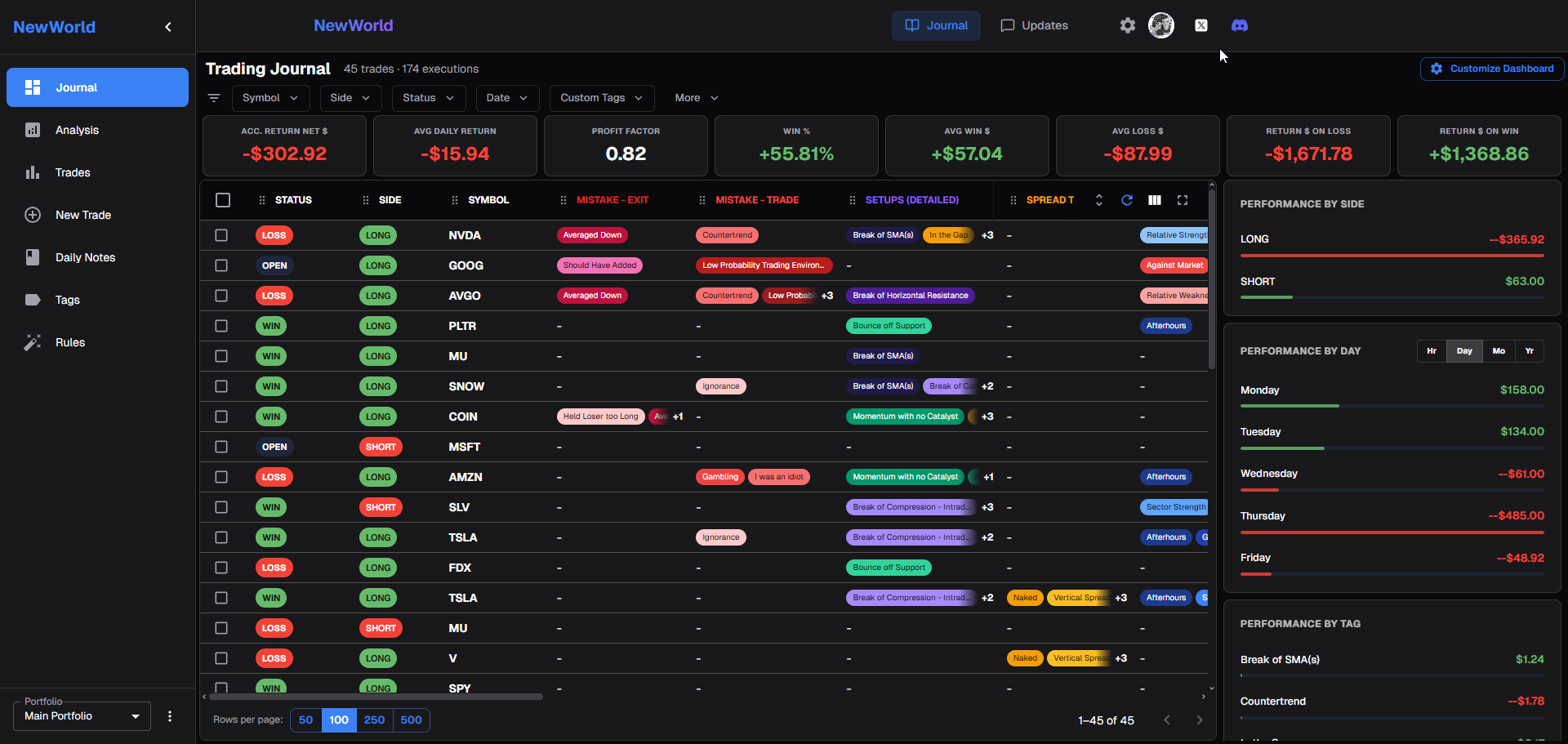Open the Custom Tags filter dropdown
This screenshot has height=744, width=1568.
point(601,98)
